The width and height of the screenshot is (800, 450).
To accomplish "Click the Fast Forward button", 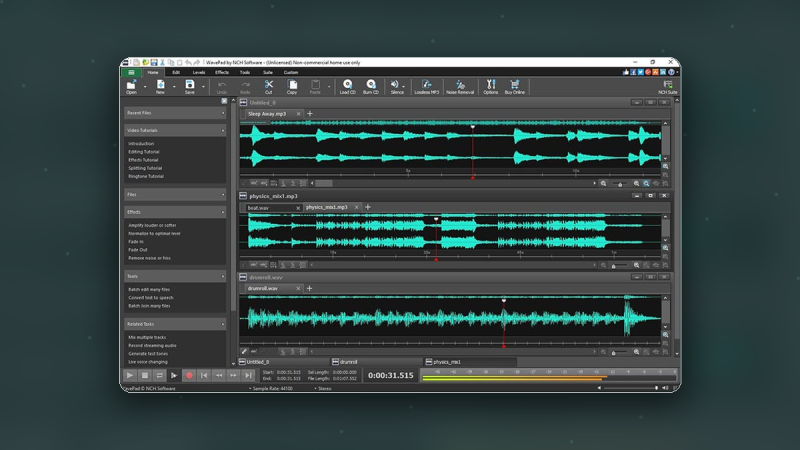I will pos(234,376).
